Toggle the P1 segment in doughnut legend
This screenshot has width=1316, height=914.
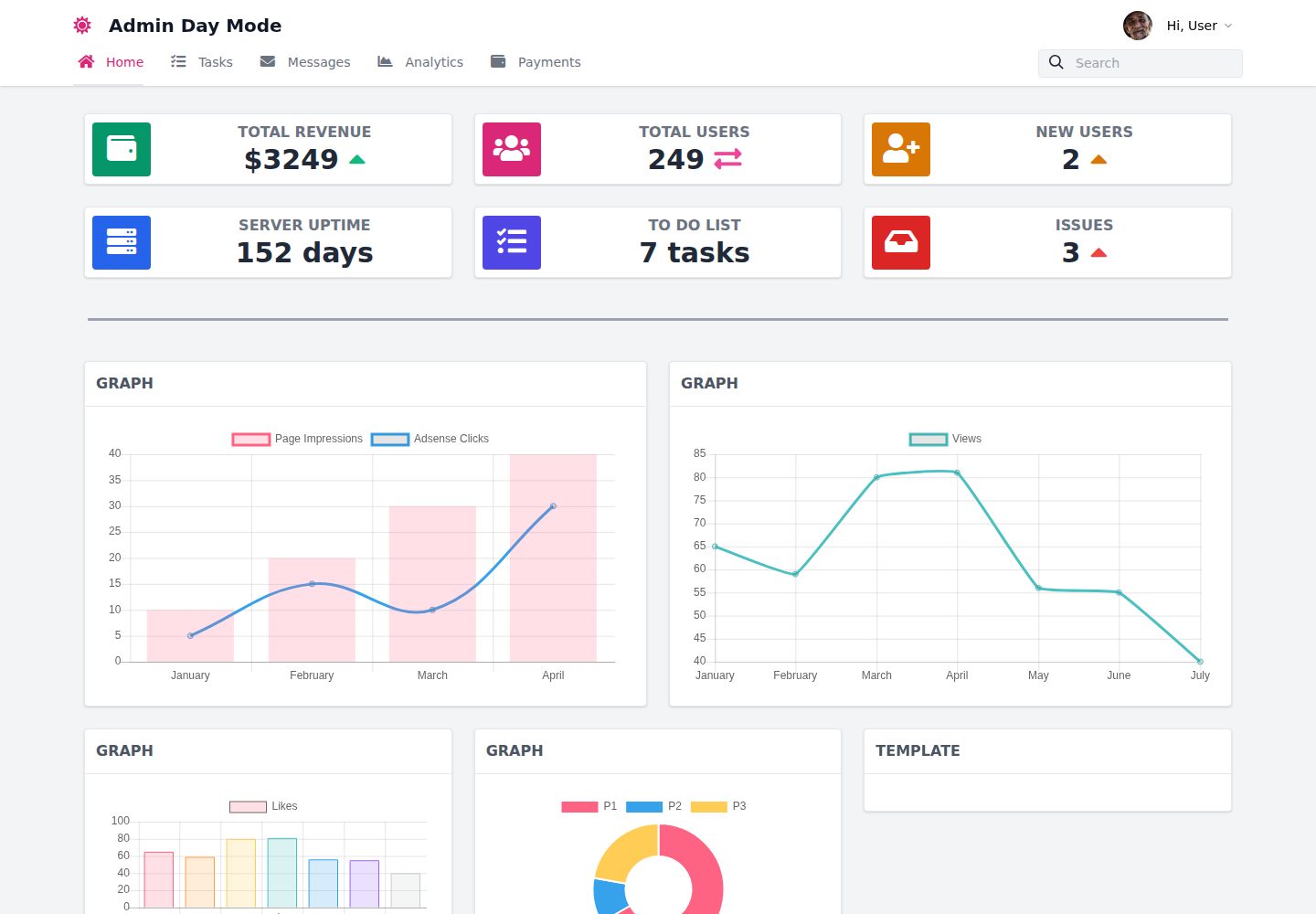pyautogui.click(x=589, y=806)
